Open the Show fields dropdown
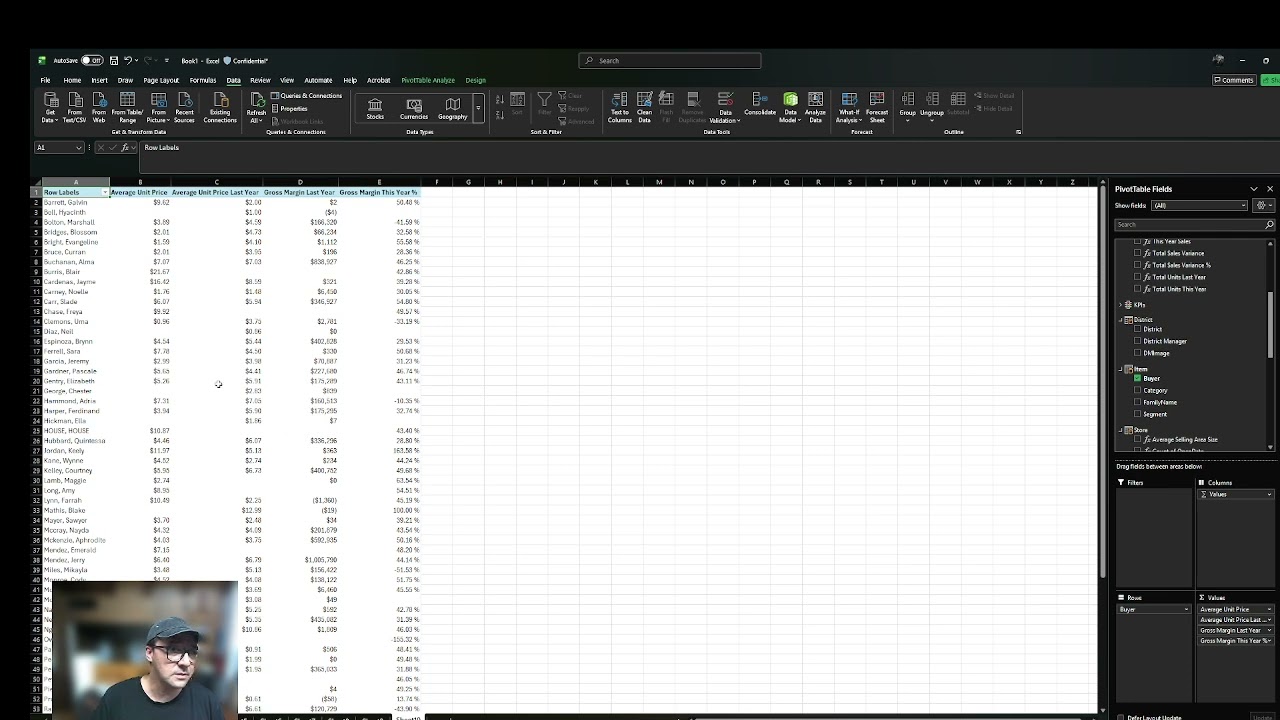 (1199, 205)
